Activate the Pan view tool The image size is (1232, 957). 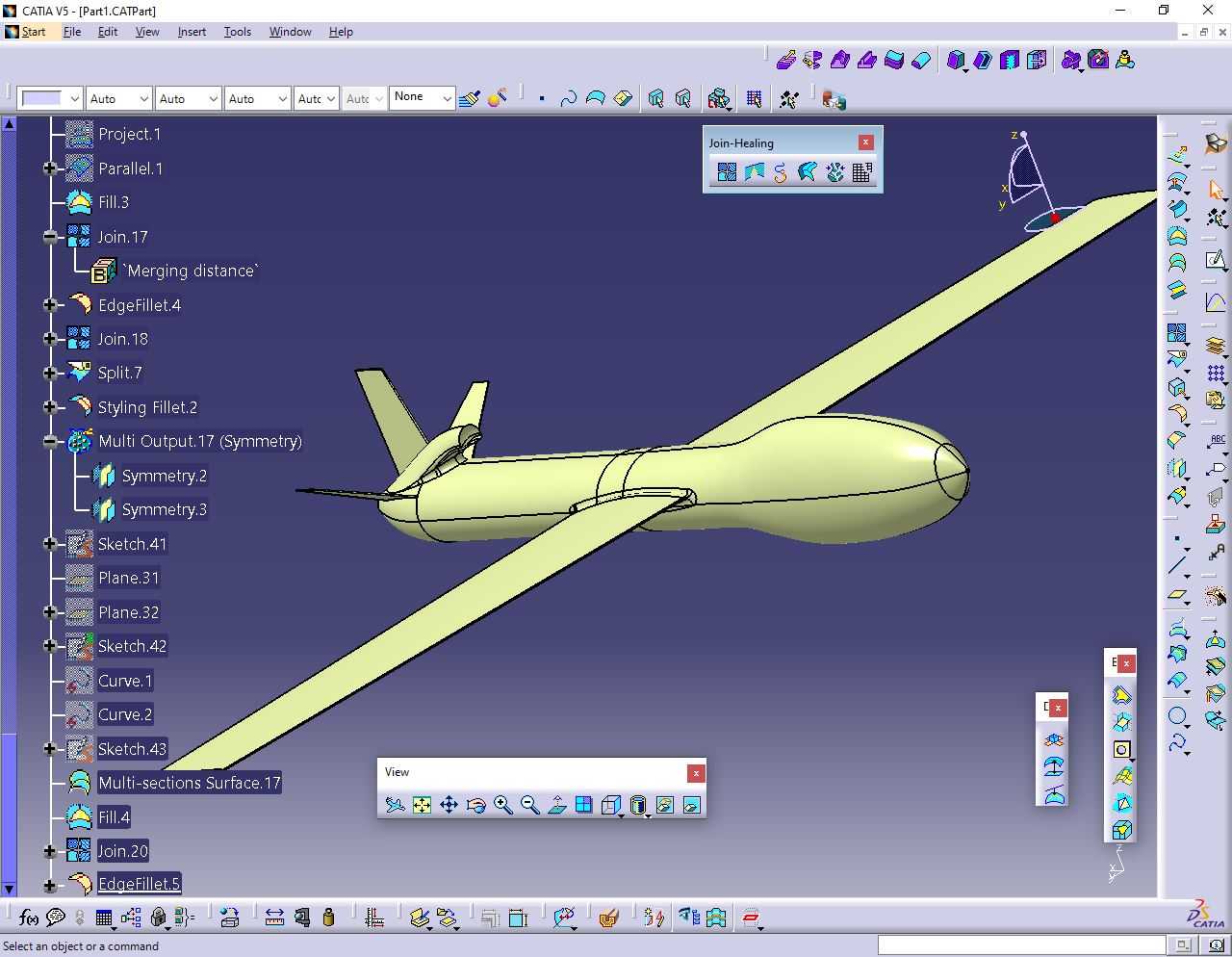point(449,805)
